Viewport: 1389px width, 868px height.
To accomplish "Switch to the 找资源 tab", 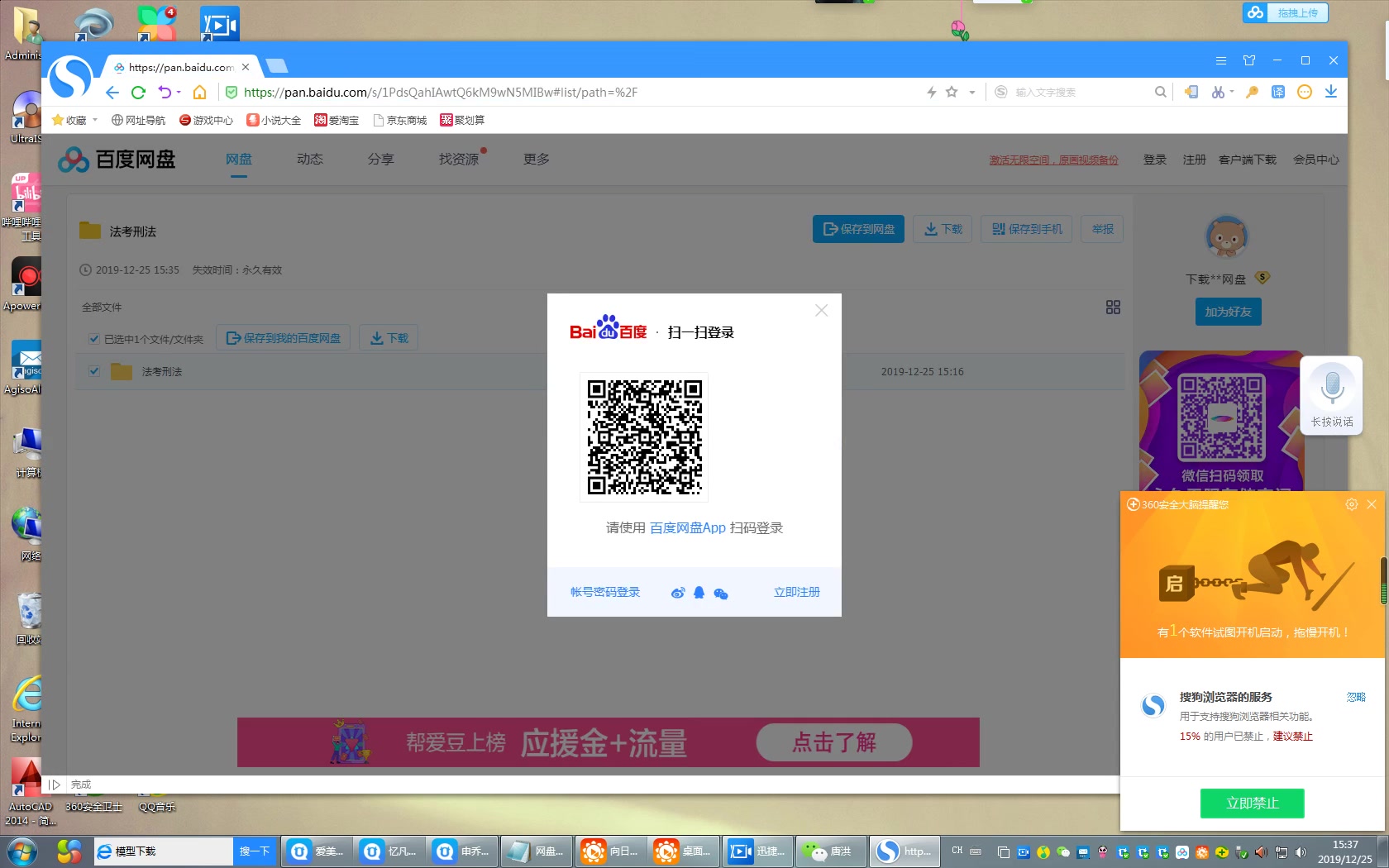I will pyautogui.click(x=458, y=159).
